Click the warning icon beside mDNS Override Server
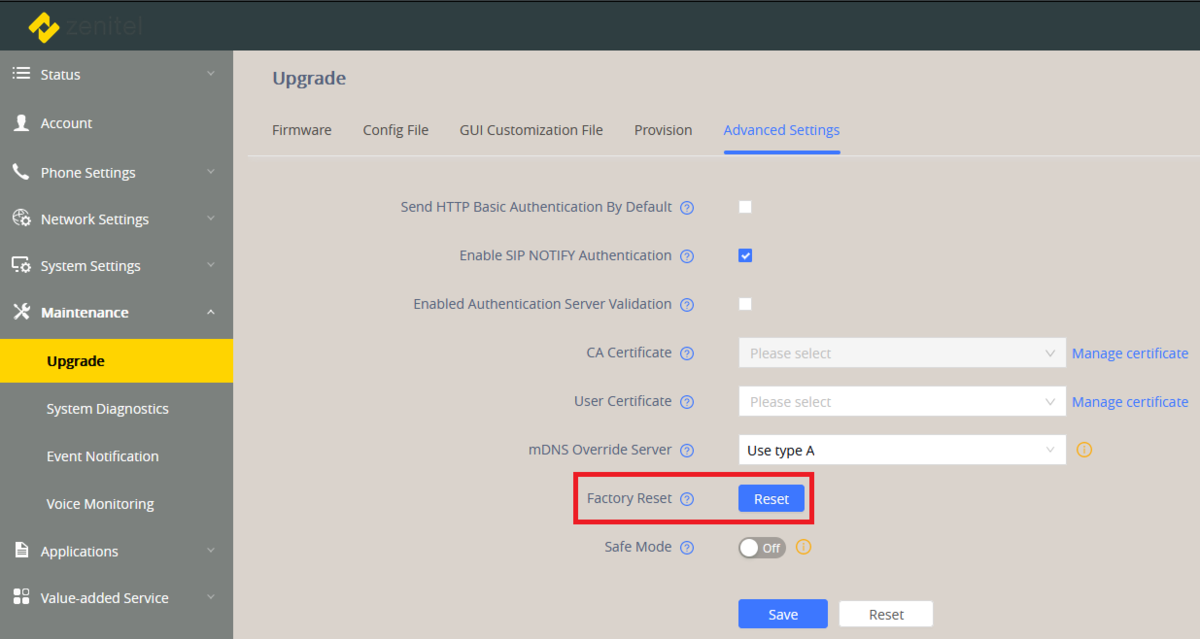 click(x=1084, y=450)
